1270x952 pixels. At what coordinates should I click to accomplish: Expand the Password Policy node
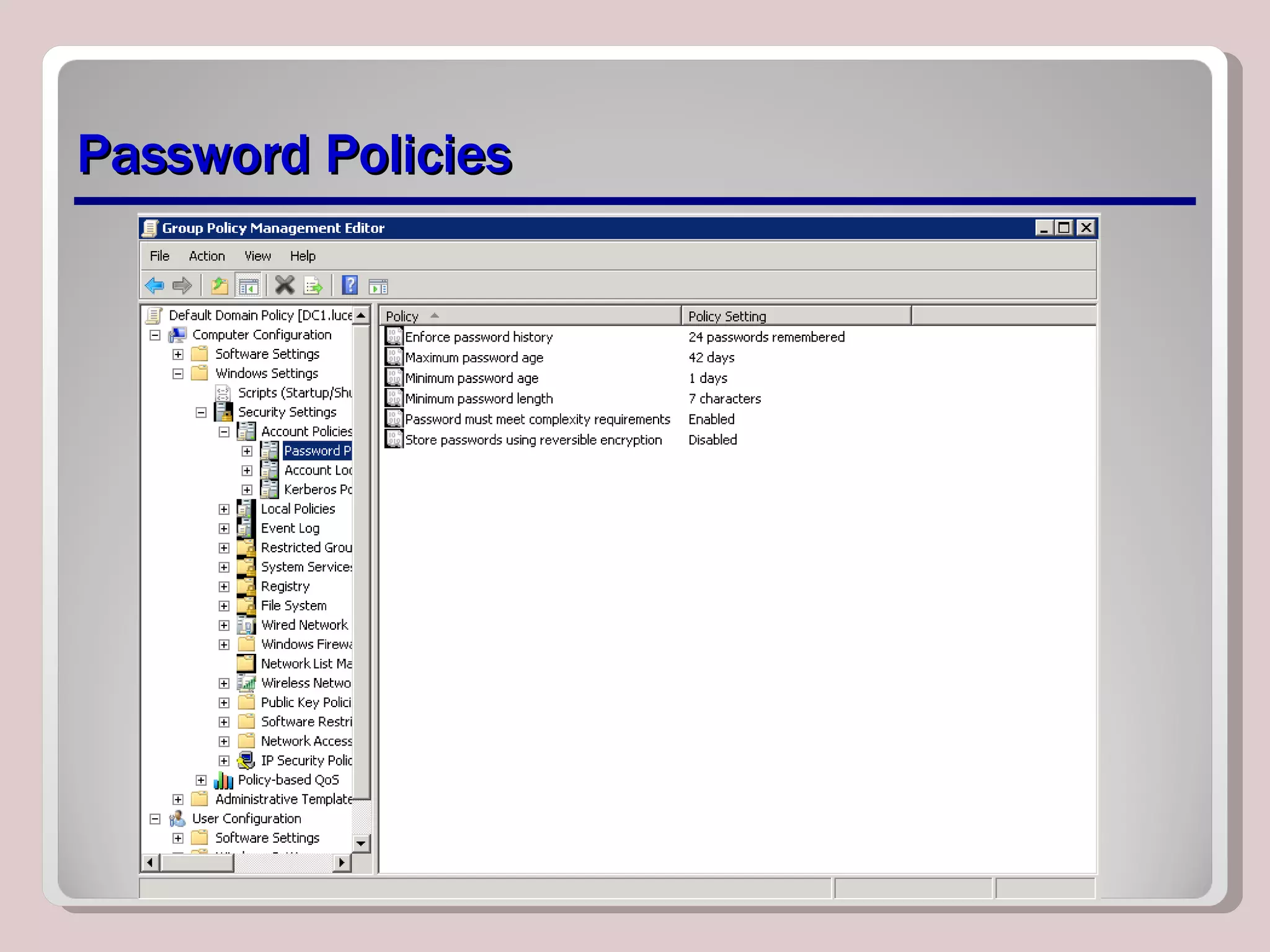pyautogui.click(x=247, y=451)
